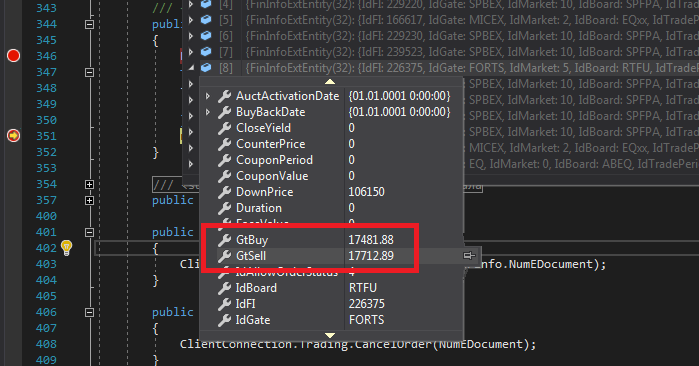Expand the collapsed region at line 354

coord(90,185)
